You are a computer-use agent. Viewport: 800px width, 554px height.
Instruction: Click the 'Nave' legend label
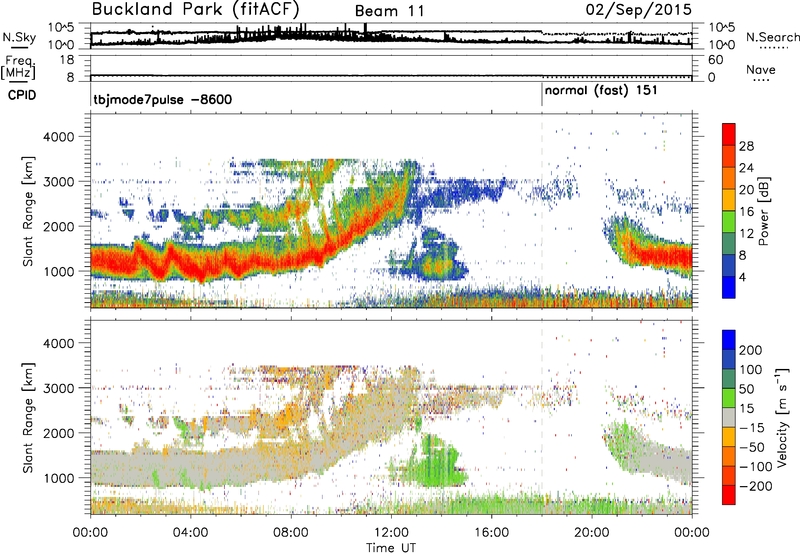761,69
